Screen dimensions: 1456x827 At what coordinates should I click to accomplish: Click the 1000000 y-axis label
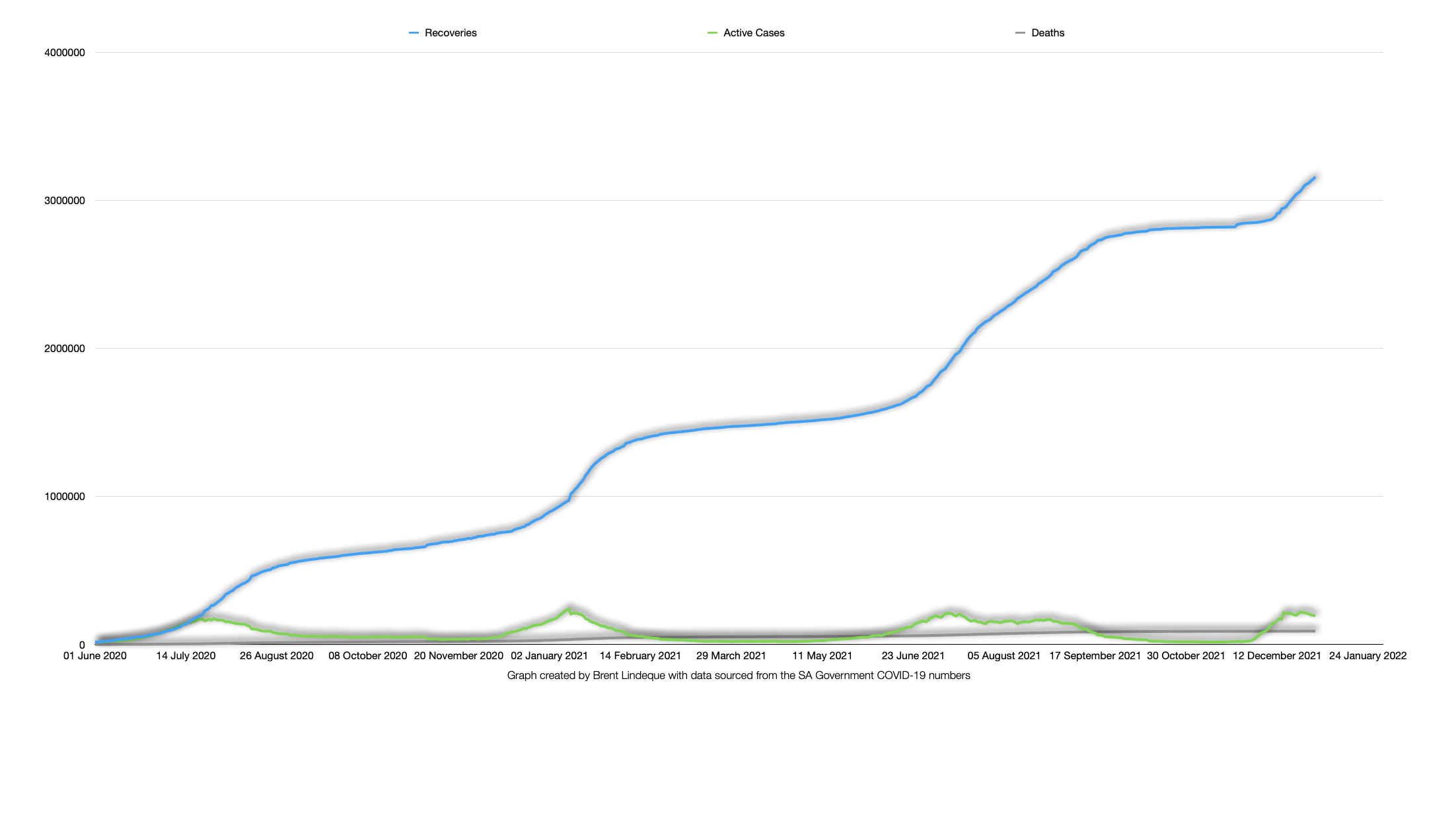(x=65, y=497)
